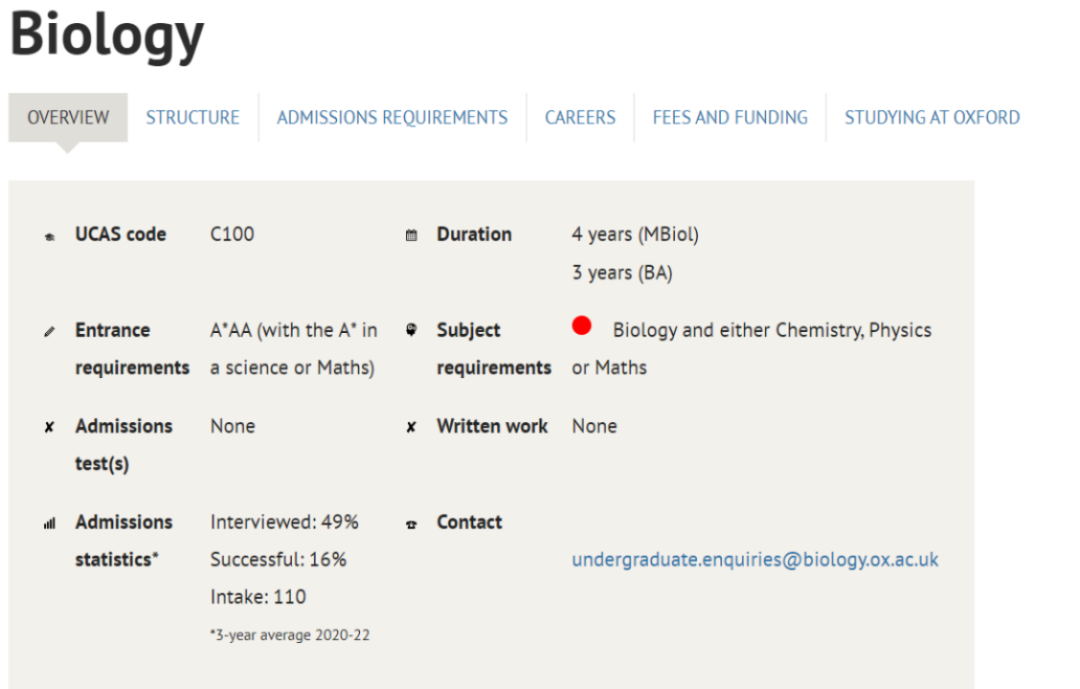The height and width of the screenshot is (689, 1080).
Task: Click the calendar icon next to Duration
Action: pos(411,236)
